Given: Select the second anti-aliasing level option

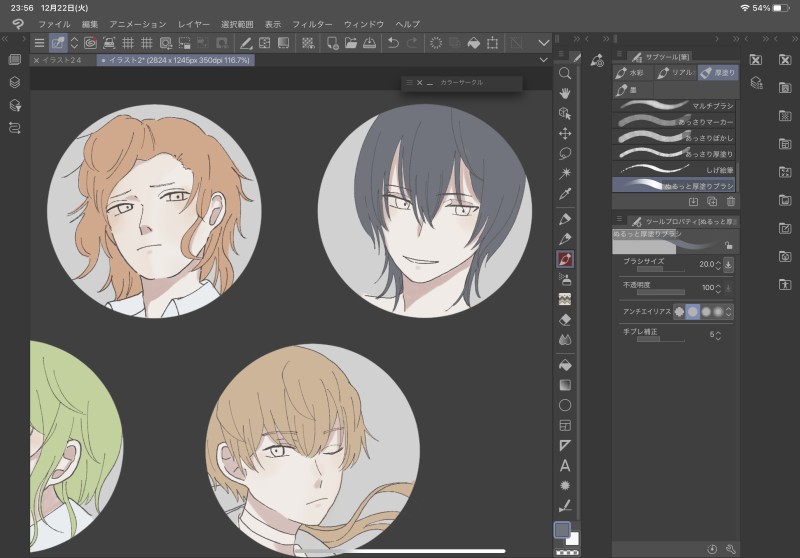Looking at the screenshot, I should (693, 311).
